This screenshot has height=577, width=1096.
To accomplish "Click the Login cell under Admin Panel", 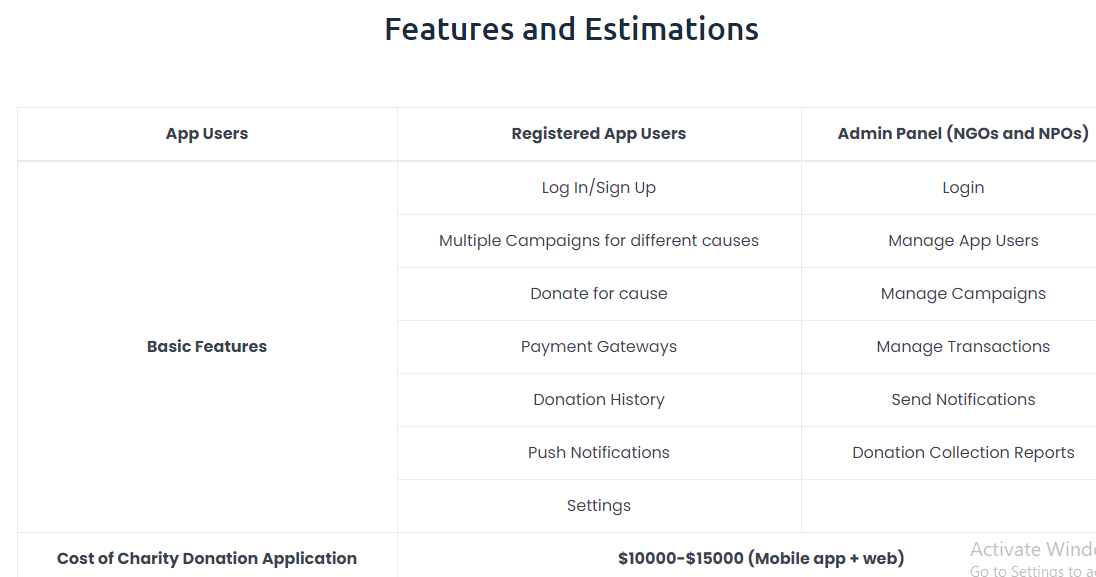I will point(963,187).
